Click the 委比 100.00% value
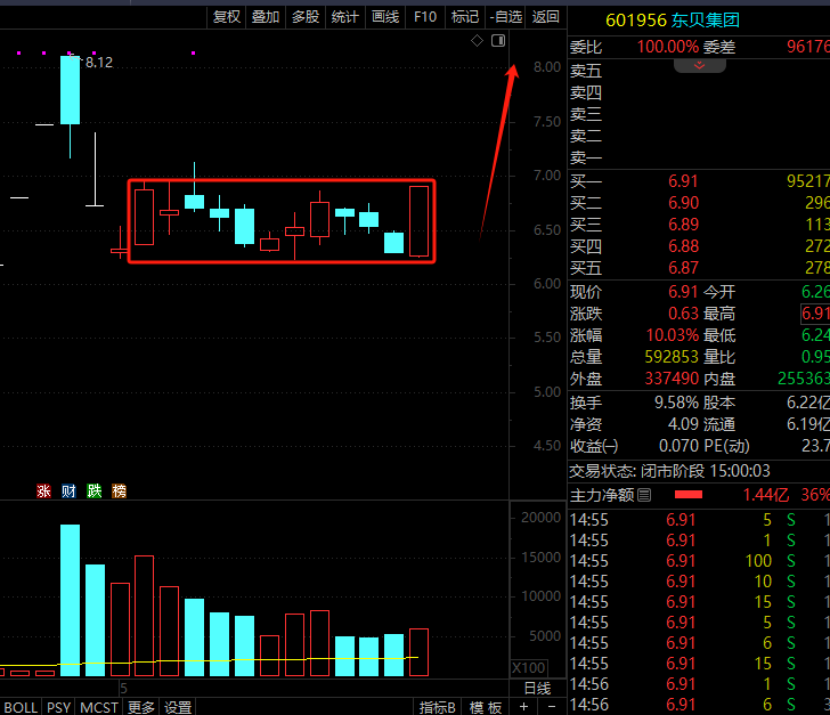The height and width of the screenshot is (715, 830). pyautogui.click(x=667, y=47)
